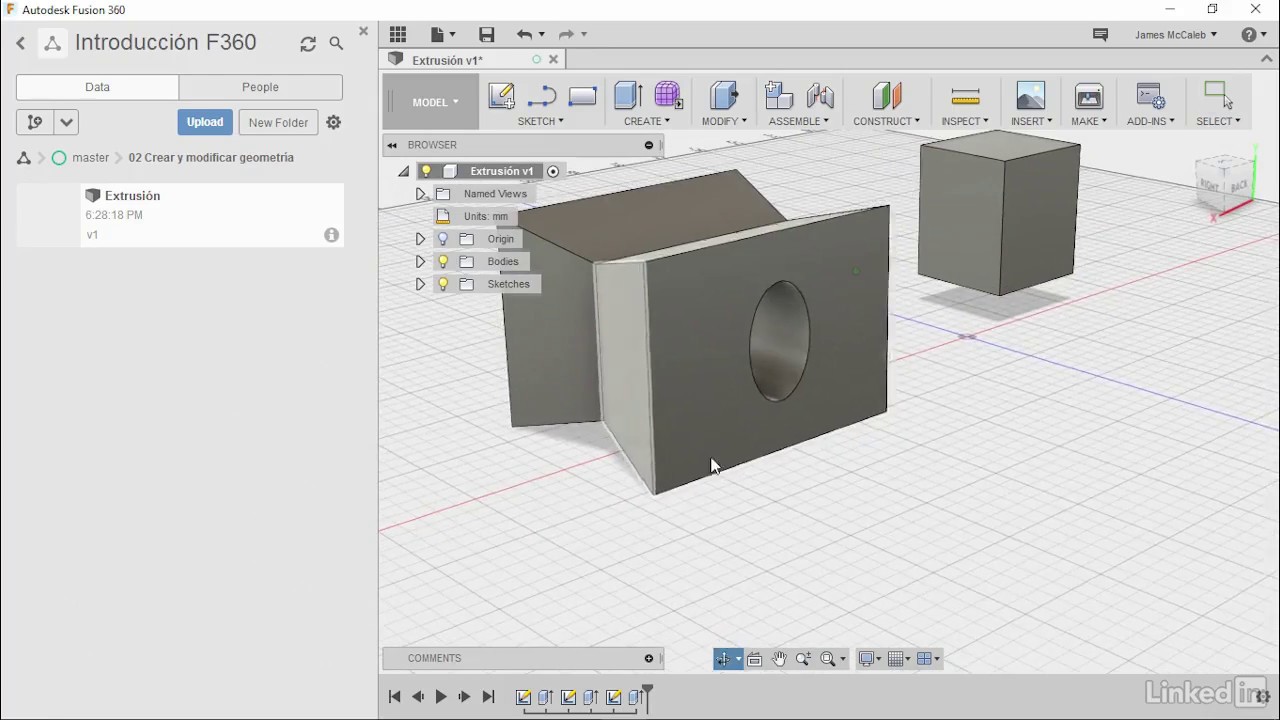Activate the Extrusión v1 component radio button
The height and width of the screenshot is (720, 1280).
tap(553, 171)
